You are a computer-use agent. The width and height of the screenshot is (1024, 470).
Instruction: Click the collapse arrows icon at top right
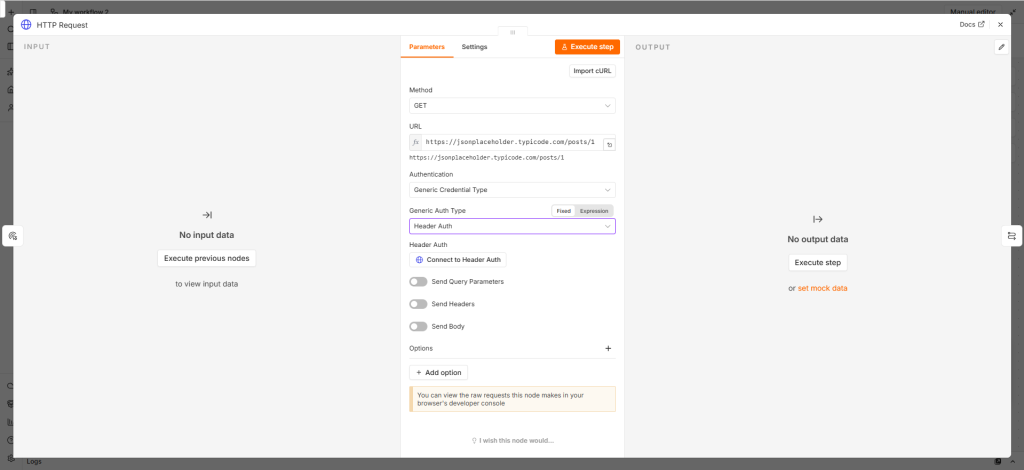[1012, 11]
